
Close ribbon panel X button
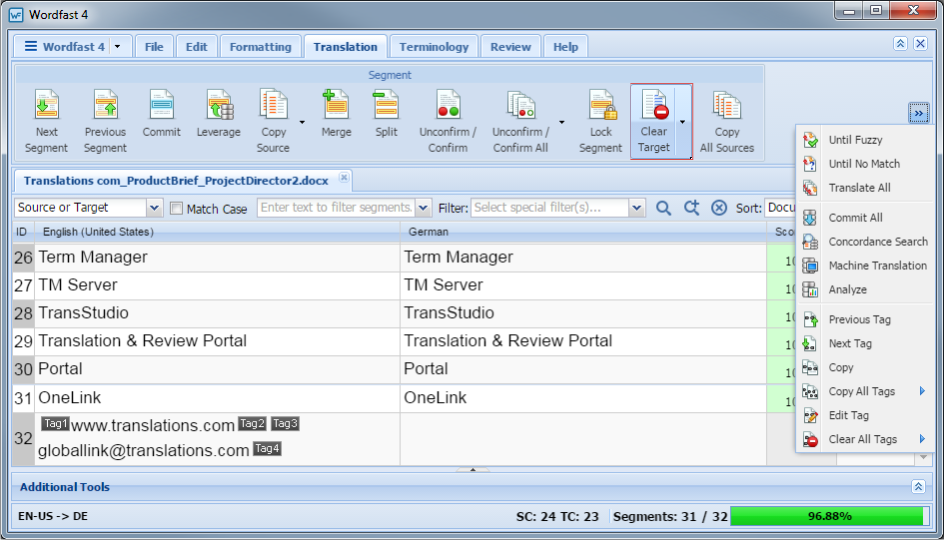[x=920, y=43]
